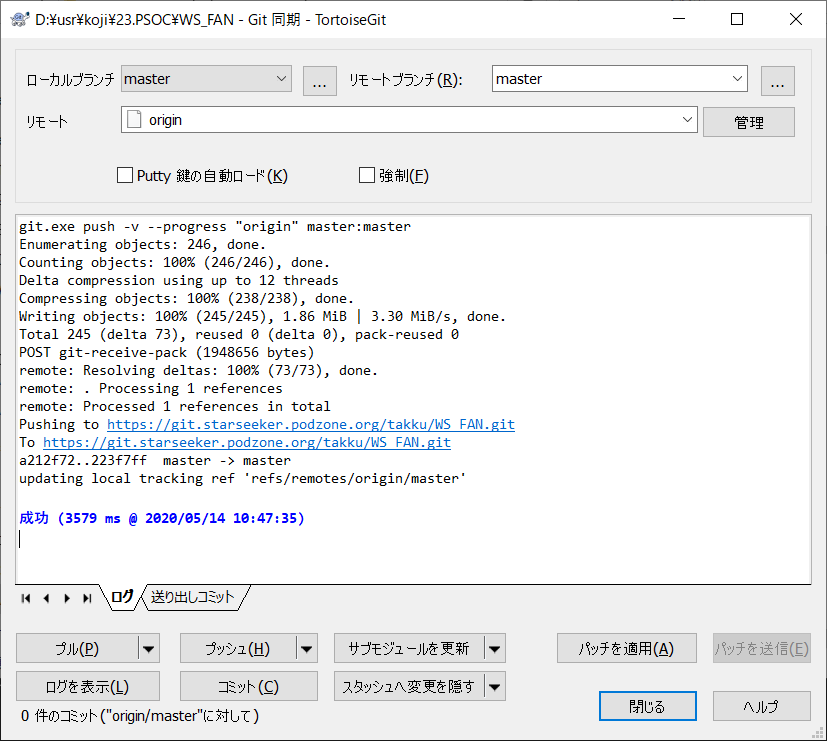827x741 pixels.
Task: Switch to the ログ tab
Action: (122, 597)
